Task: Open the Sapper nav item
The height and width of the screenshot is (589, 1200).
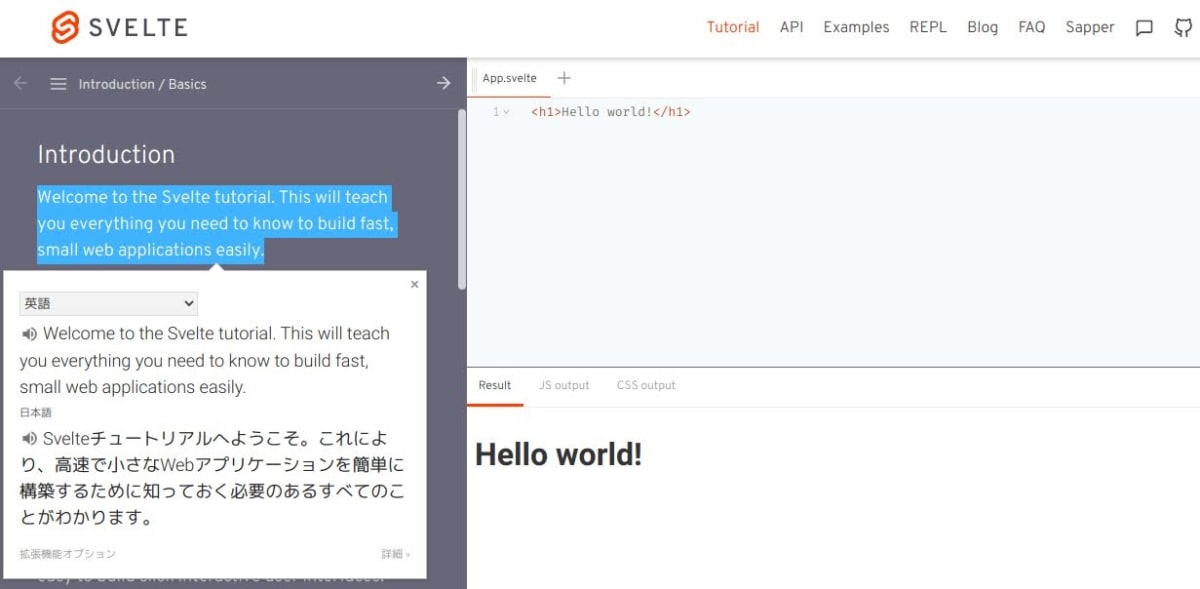Action: tap(1090, 27)
